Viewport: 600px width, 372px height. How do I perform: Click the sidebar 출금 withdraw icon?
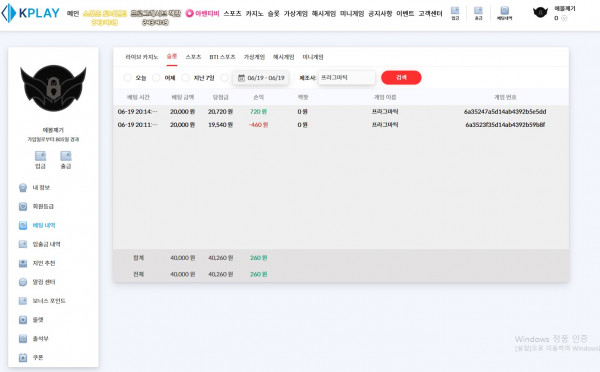(x=66, y=160)
